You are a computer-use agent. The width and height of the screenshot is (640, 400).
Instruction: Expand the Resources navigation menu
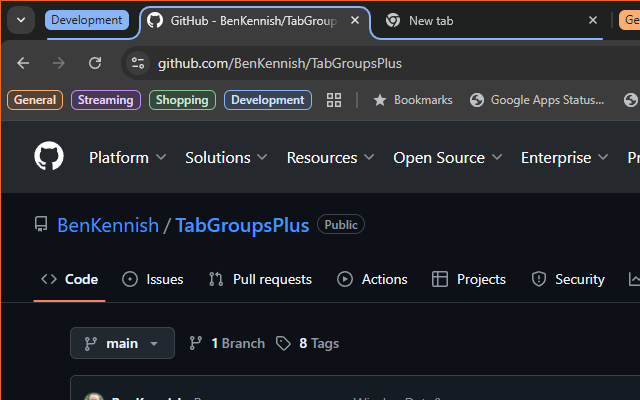(x=330, y=158)
